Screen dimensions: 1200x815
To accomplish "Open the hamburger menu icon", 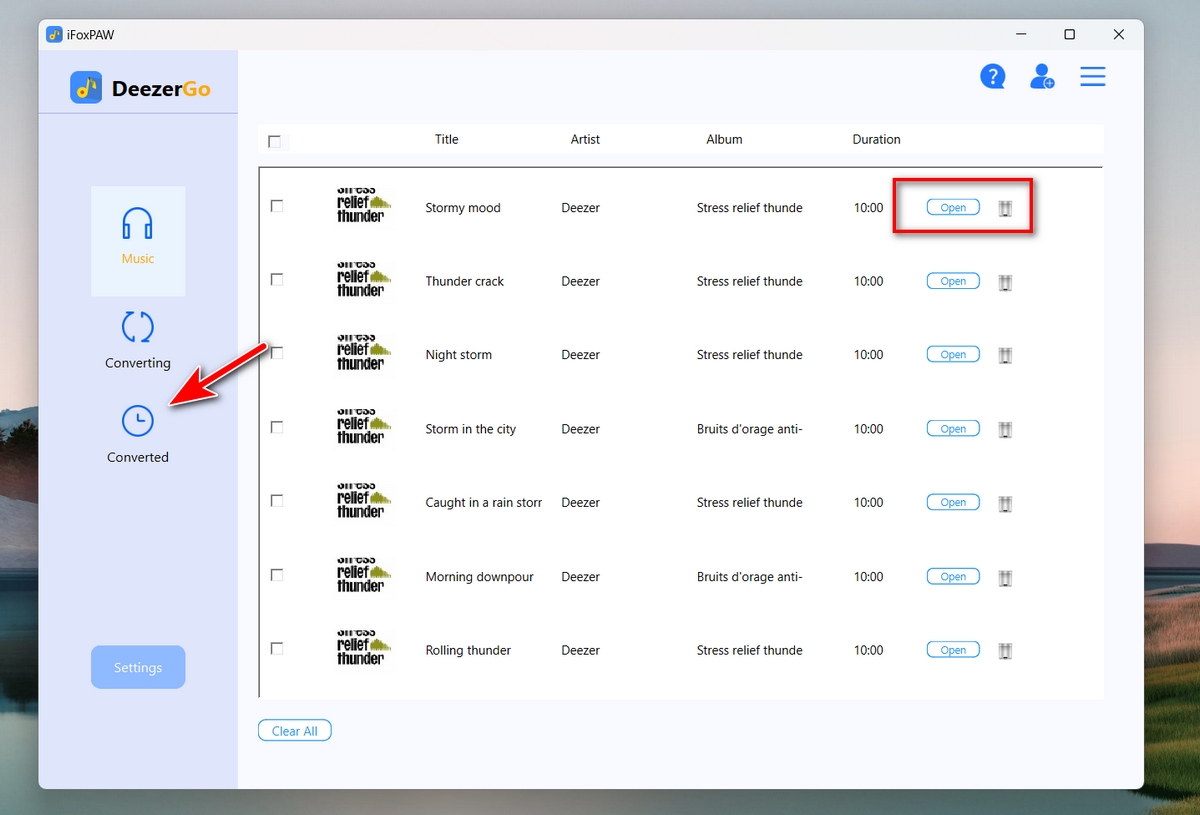I will coord(1092,76).
